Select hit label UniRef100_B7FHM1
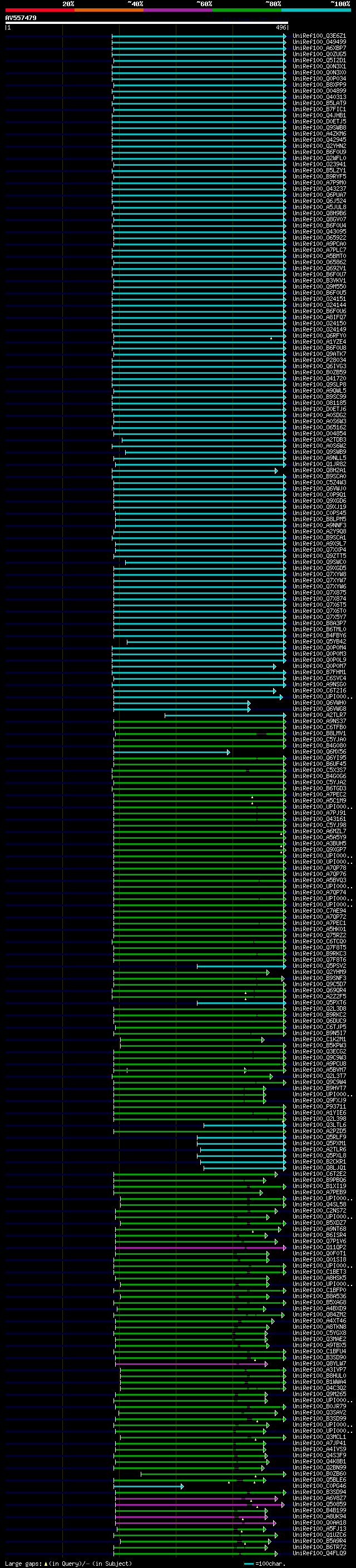The image size is (356, 1568). click(319, 672)
